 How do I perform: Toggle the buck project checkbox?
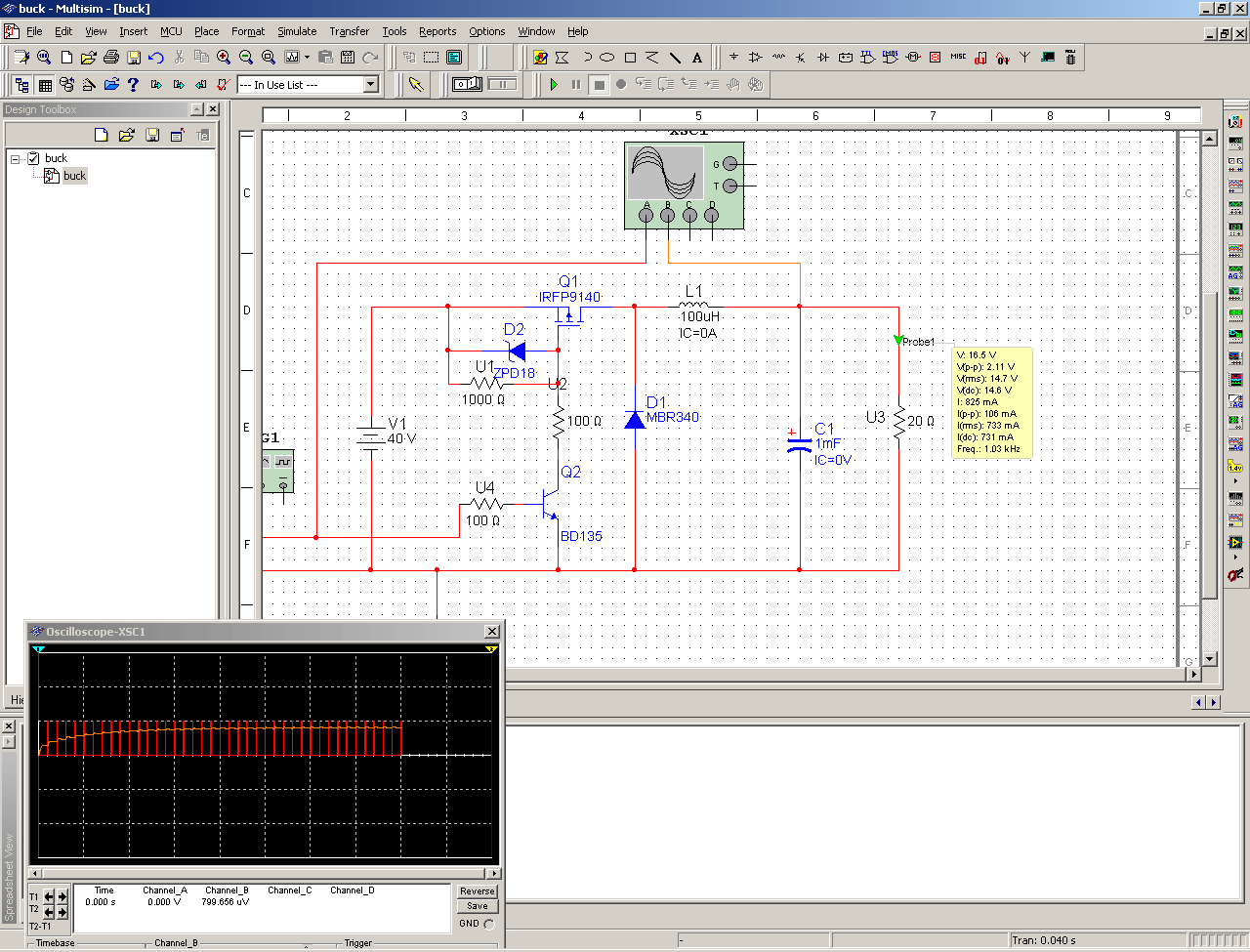click(33, 158)
